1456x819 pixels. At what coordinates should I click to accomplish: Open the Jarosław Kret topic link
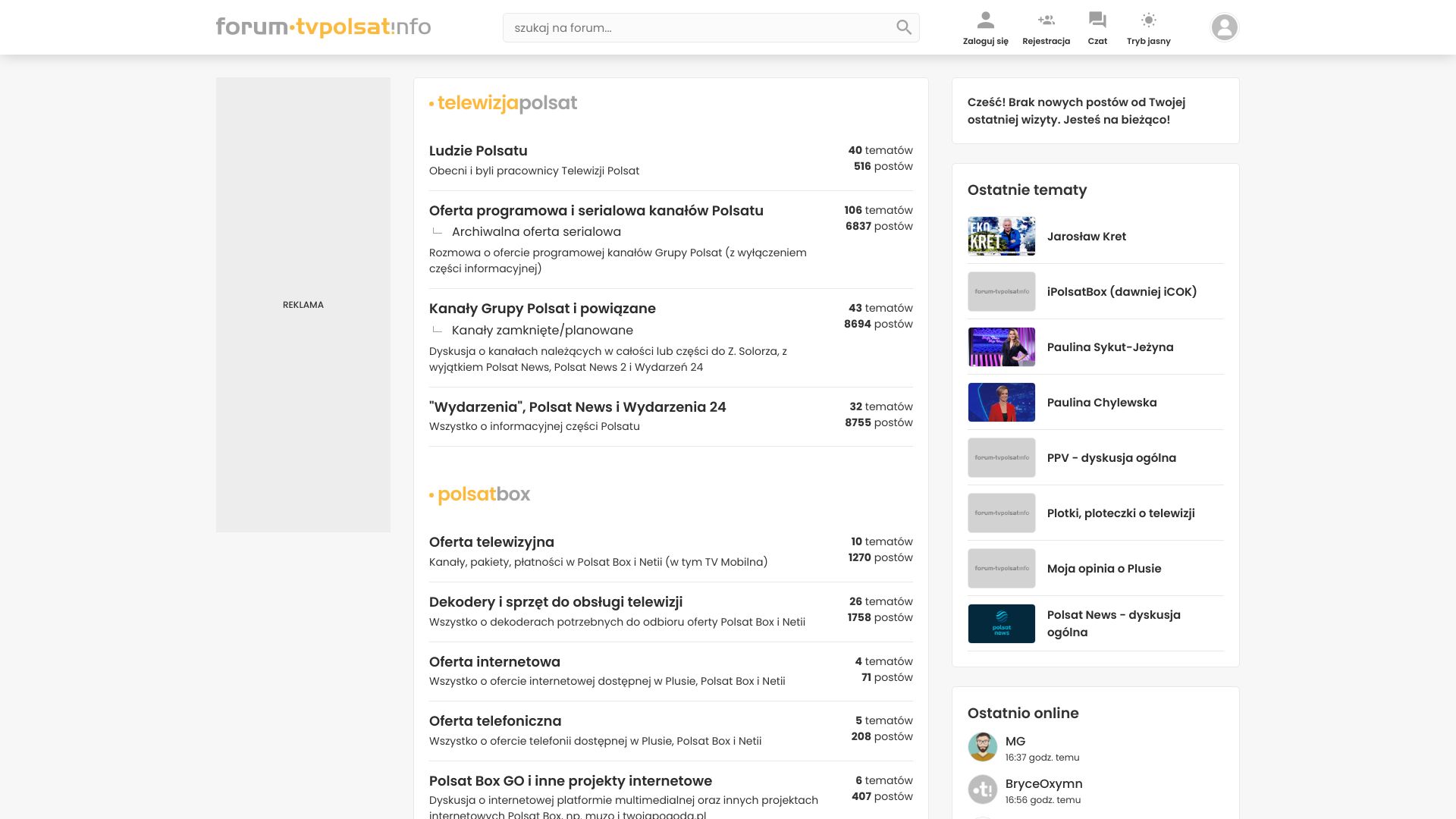(1086, 237)
